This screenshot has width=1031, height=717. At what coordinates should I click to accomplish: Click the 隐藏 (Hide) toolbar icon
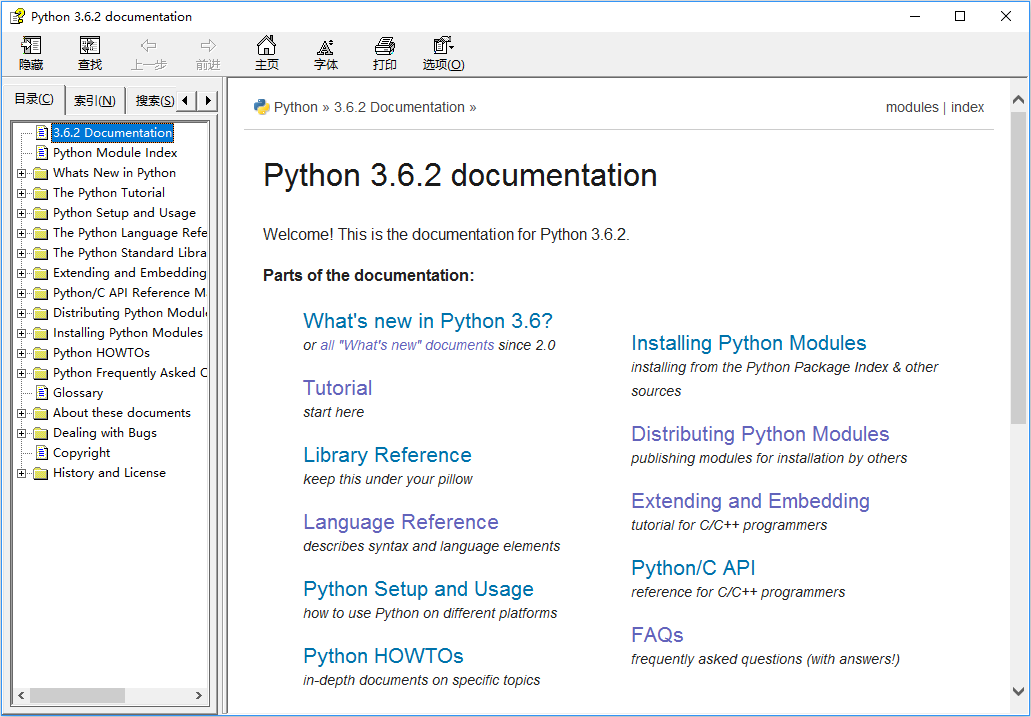pyautogui.click(x=31, y=45)
